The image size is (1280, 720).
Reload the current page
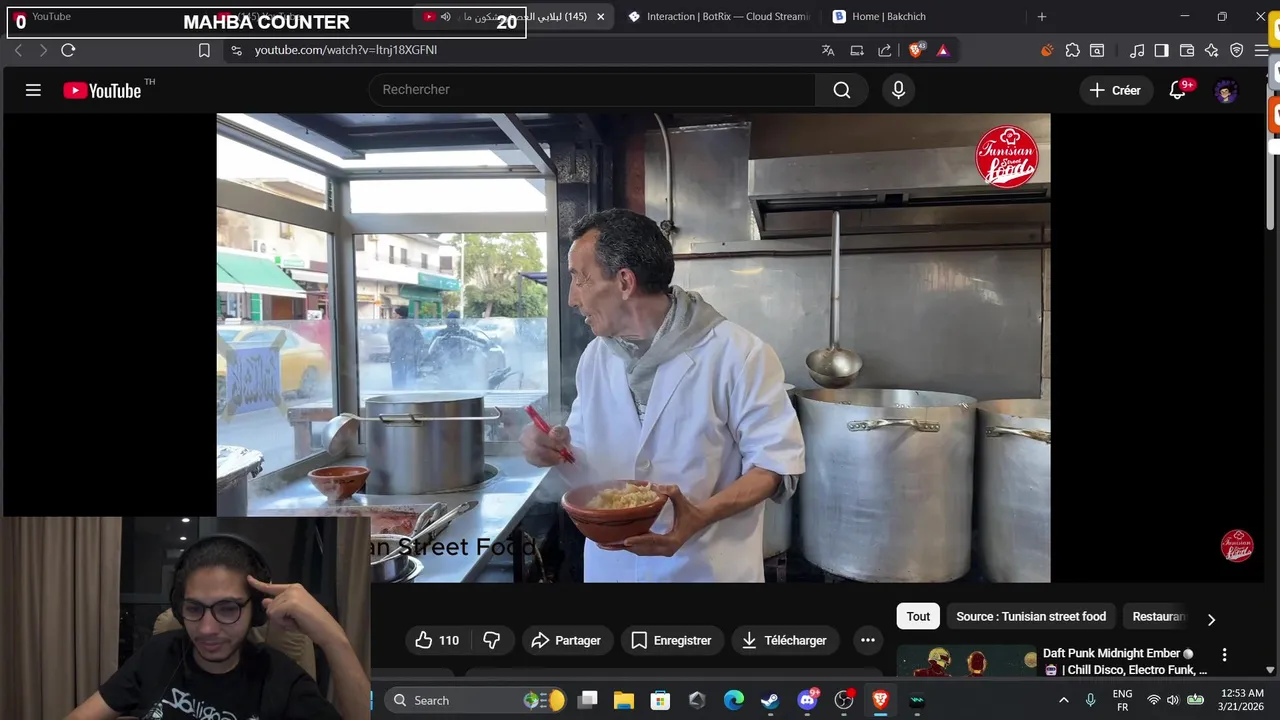point(68,50)
